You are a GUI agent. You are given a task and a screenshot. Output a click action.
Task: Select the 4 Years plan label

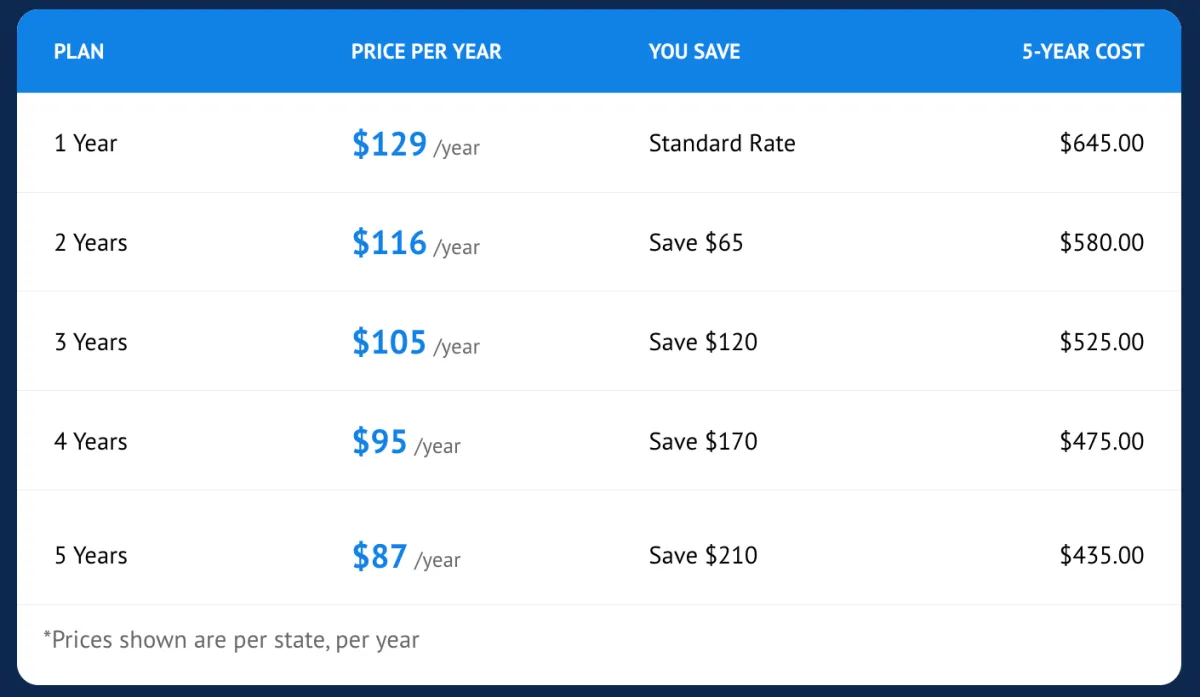91,441
